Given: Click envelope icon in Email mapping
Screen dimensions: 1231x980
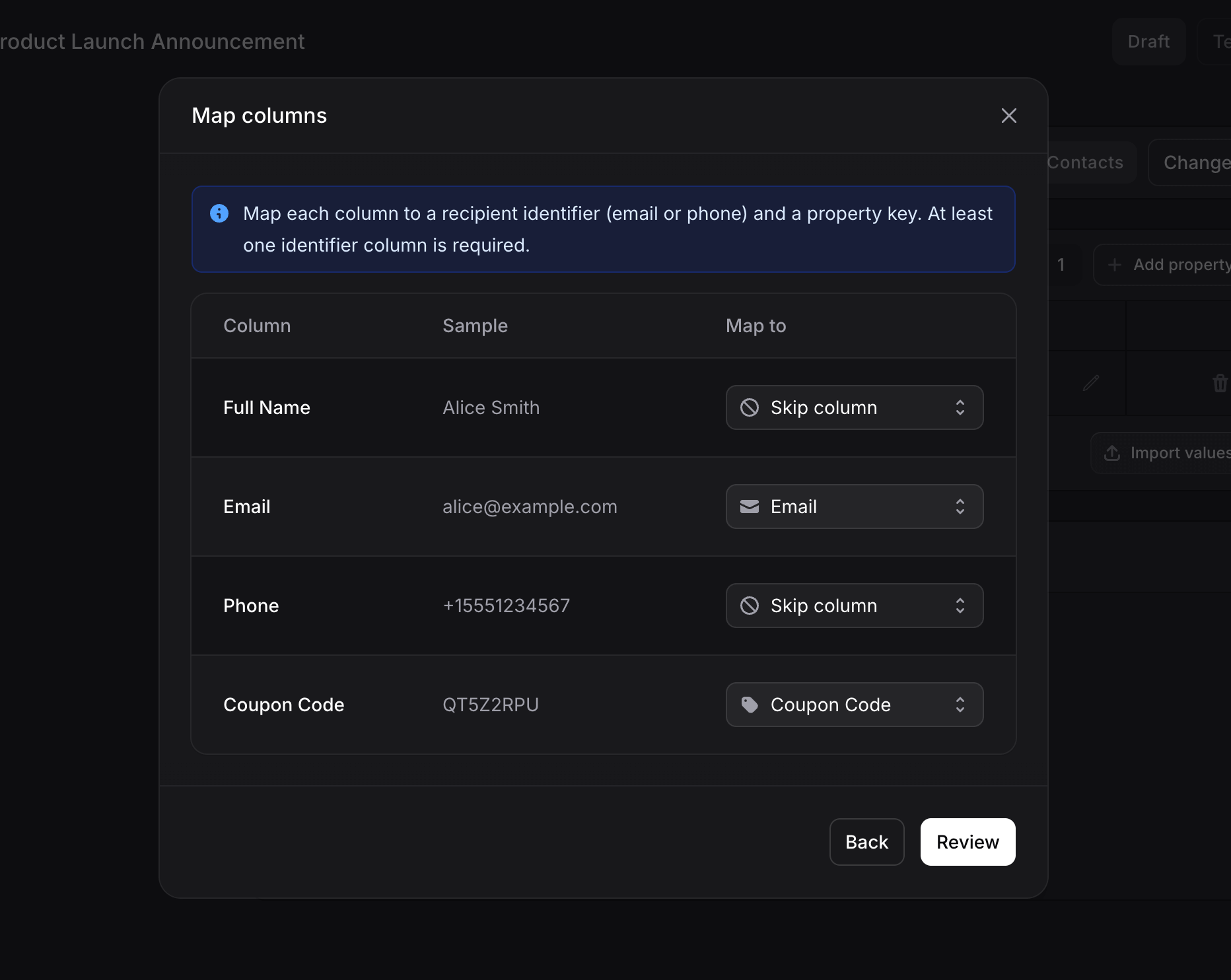Looking at the screenshot, I should (750, 507).
